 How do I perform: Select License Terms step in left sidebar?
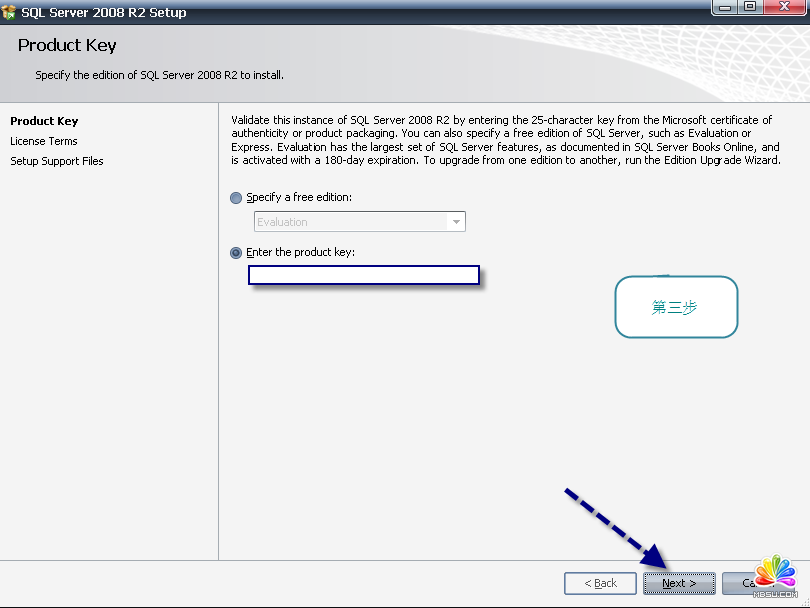[44, 141]
